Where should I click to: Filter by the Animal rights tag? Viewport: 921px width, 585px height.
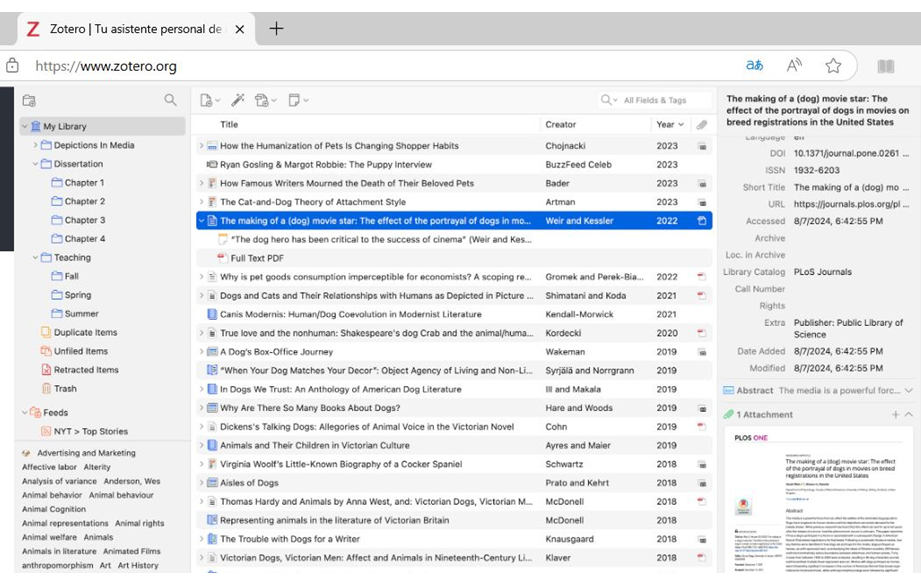click(x=139, y=523)
